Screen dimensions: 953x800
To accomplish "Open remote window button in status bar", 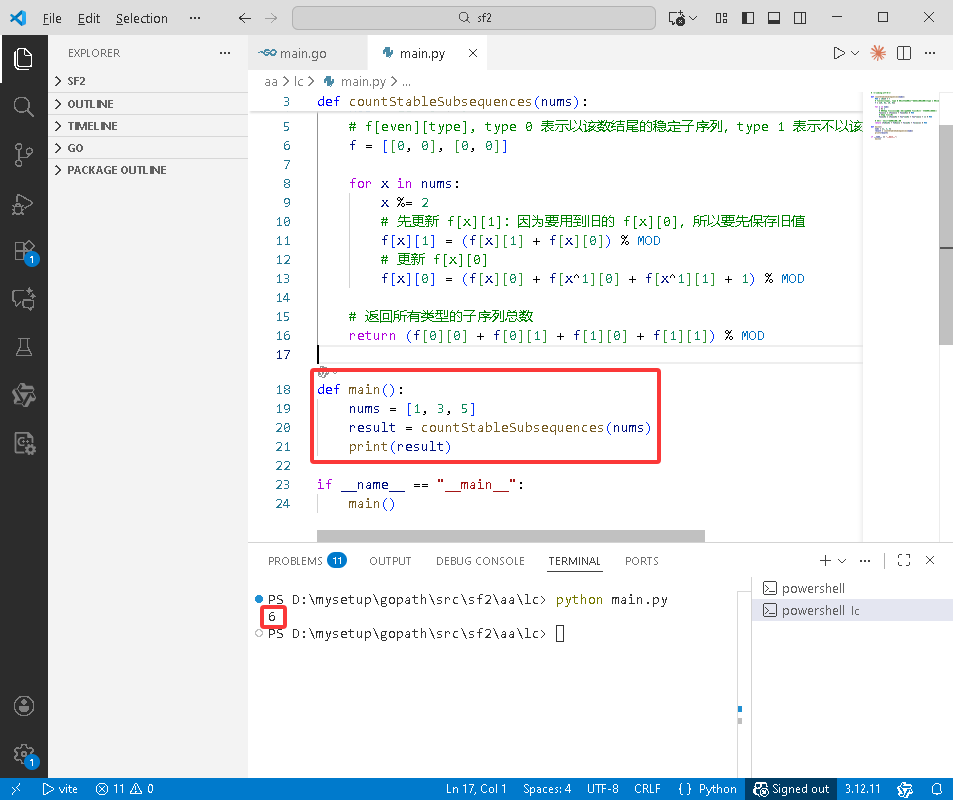I will [16, 789].
